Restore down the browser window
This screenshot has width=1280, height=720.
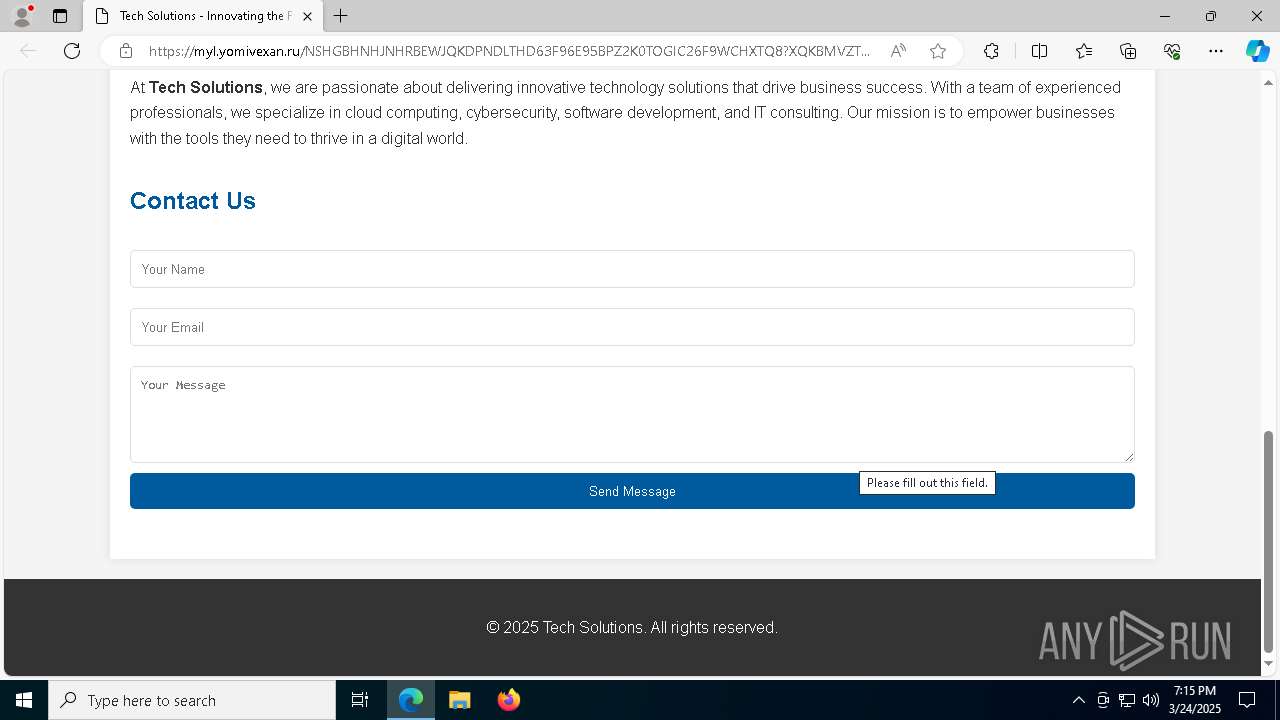click(1211, 16)
